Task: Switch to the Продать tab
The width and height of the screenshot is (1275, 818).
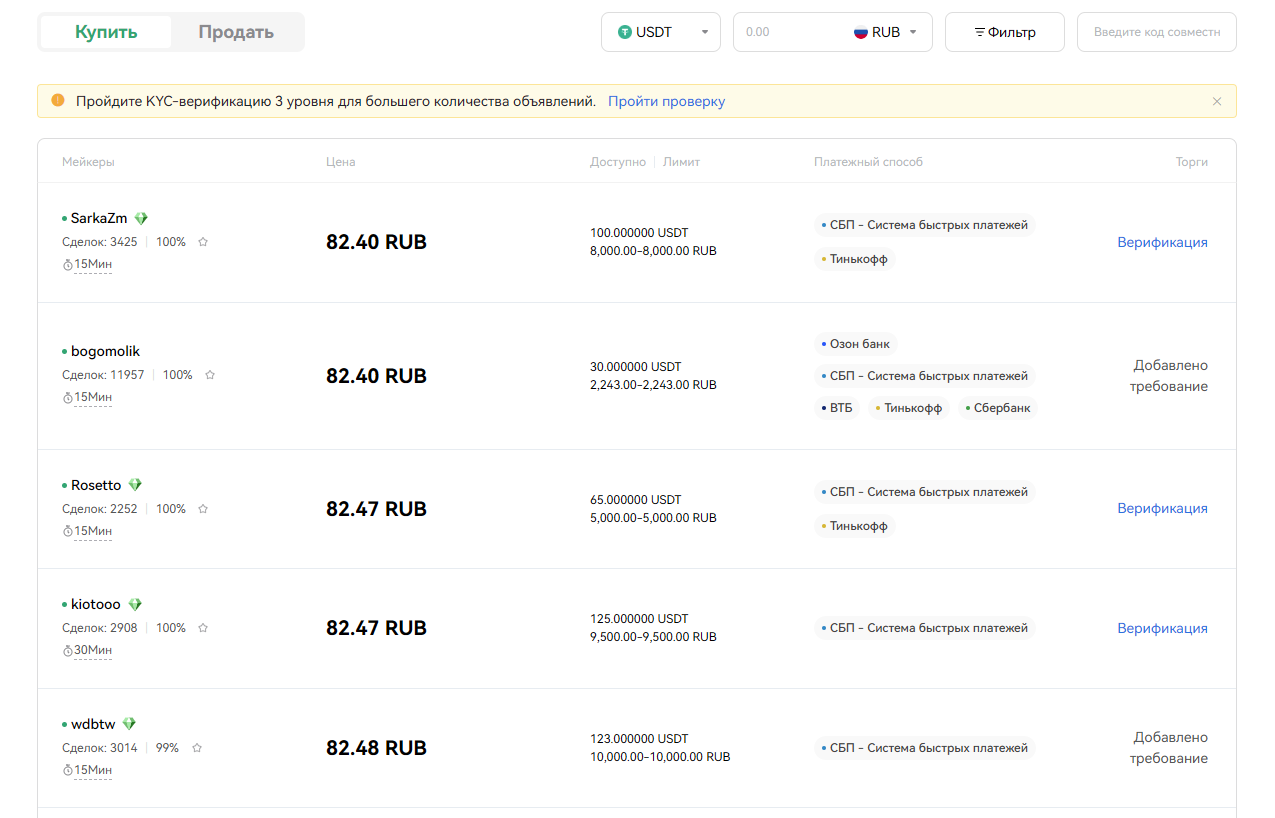Action: pyautogui.click(x=236, y=32)
